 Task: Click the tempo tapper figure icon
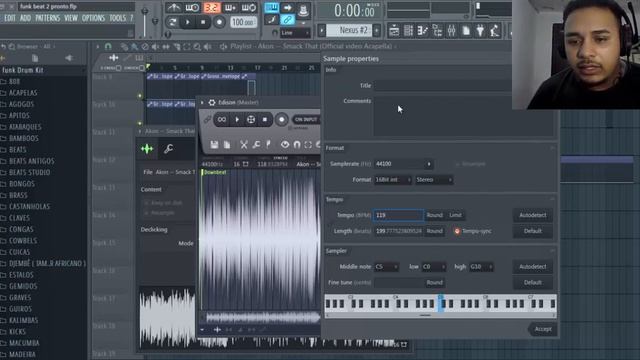(x=495, y=31)
